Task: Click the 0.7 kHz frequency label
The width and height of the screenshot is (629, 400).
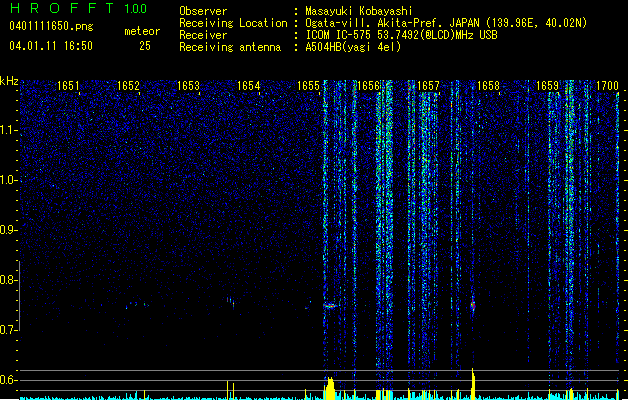Action: click(x=8, y=330)
